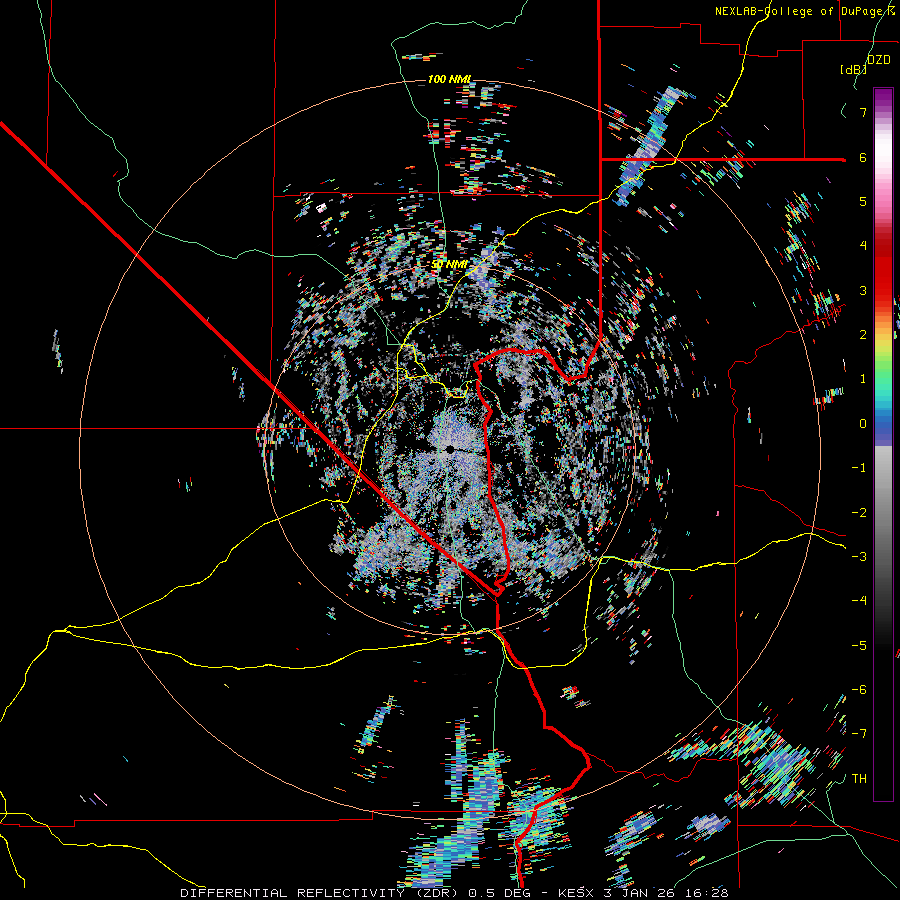Select the -6 value on the scale
900x900 pixels.
859,690
